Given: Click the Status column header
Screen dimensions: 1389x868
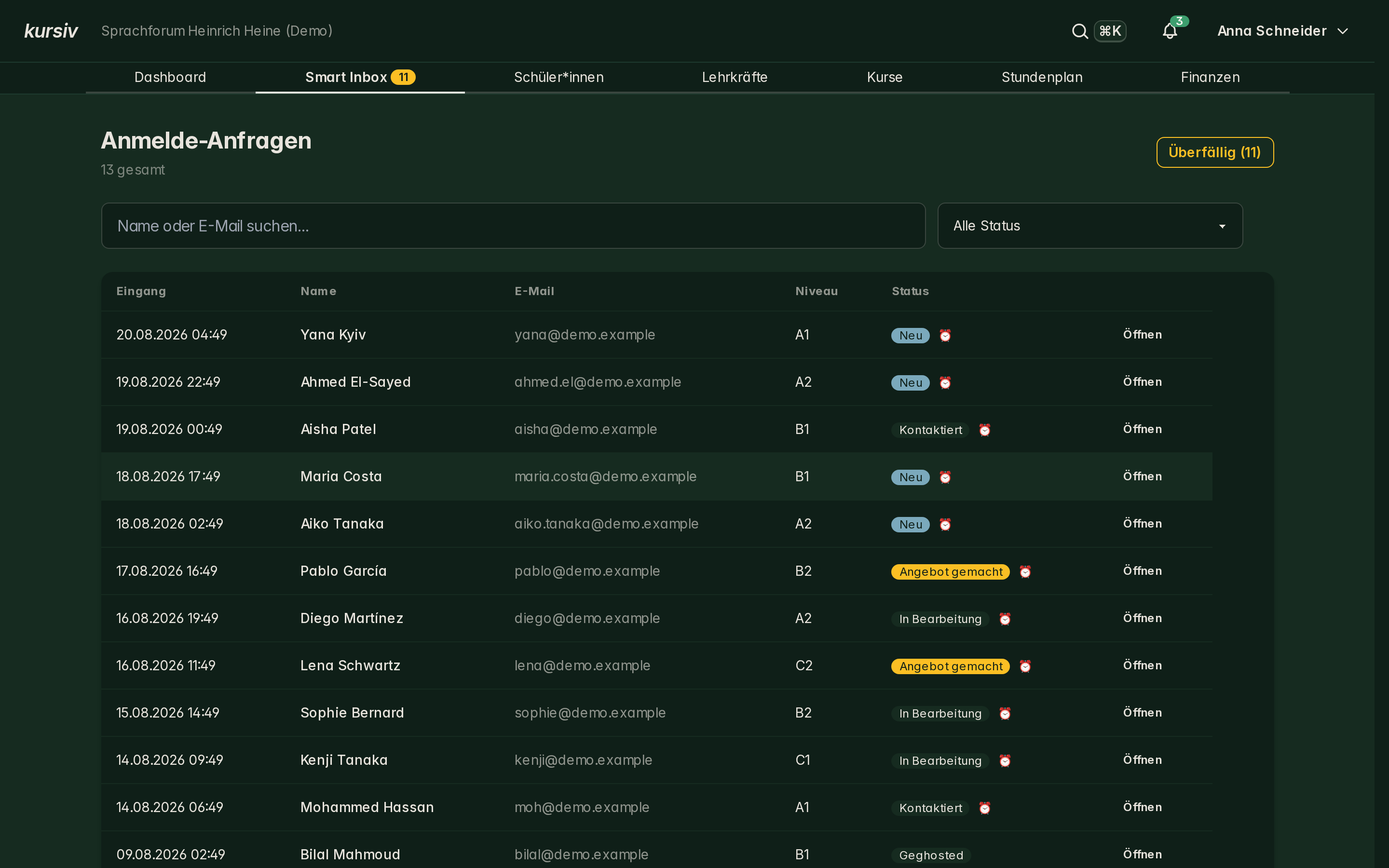Looking at the screenshot, I should pyautogui.click(x=910, y=291).
